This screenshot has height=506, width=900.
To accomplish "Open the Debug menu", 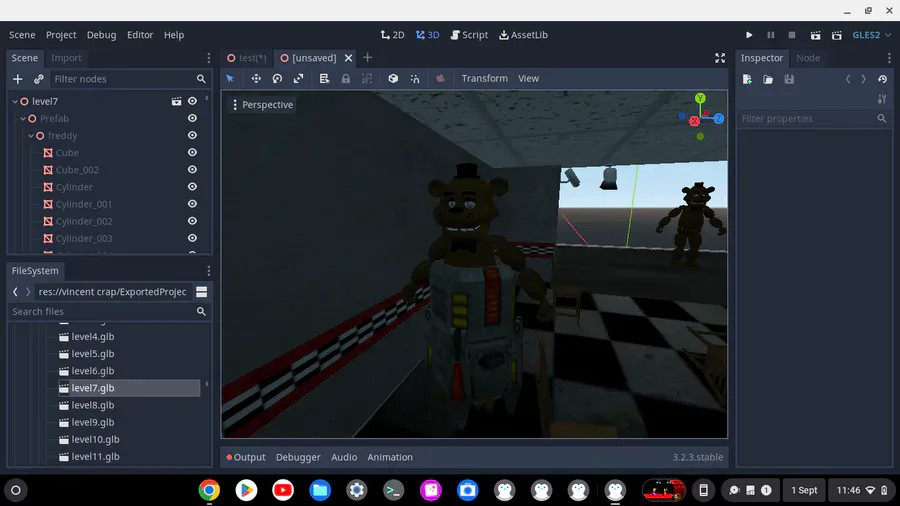I will click(102, 35).
